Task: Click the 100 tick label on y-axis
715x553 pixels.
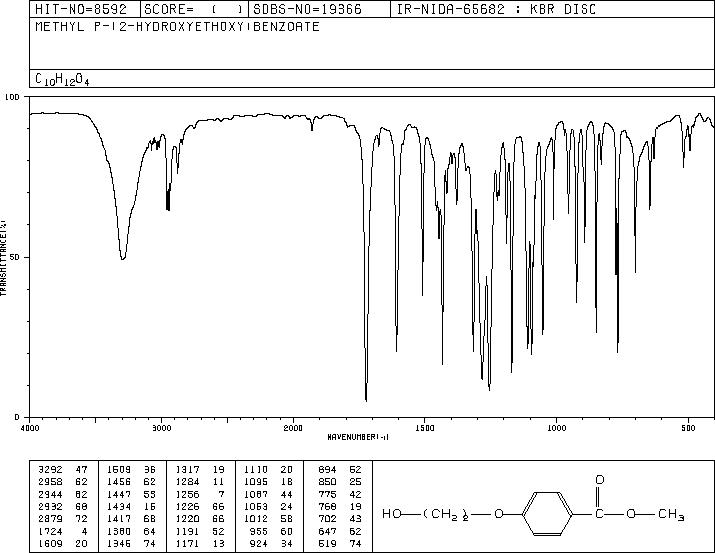Action: [x=12, y=97]
